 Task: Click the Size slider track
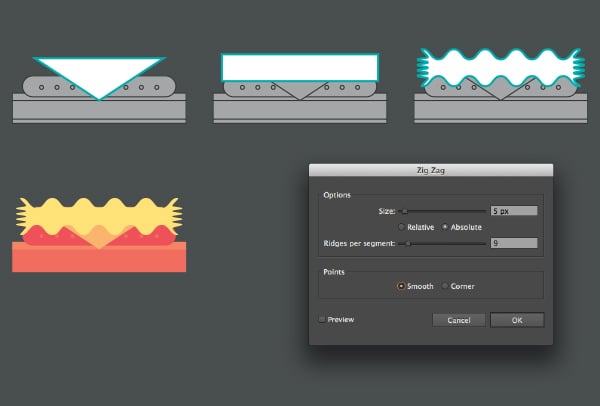coord(442,212)
